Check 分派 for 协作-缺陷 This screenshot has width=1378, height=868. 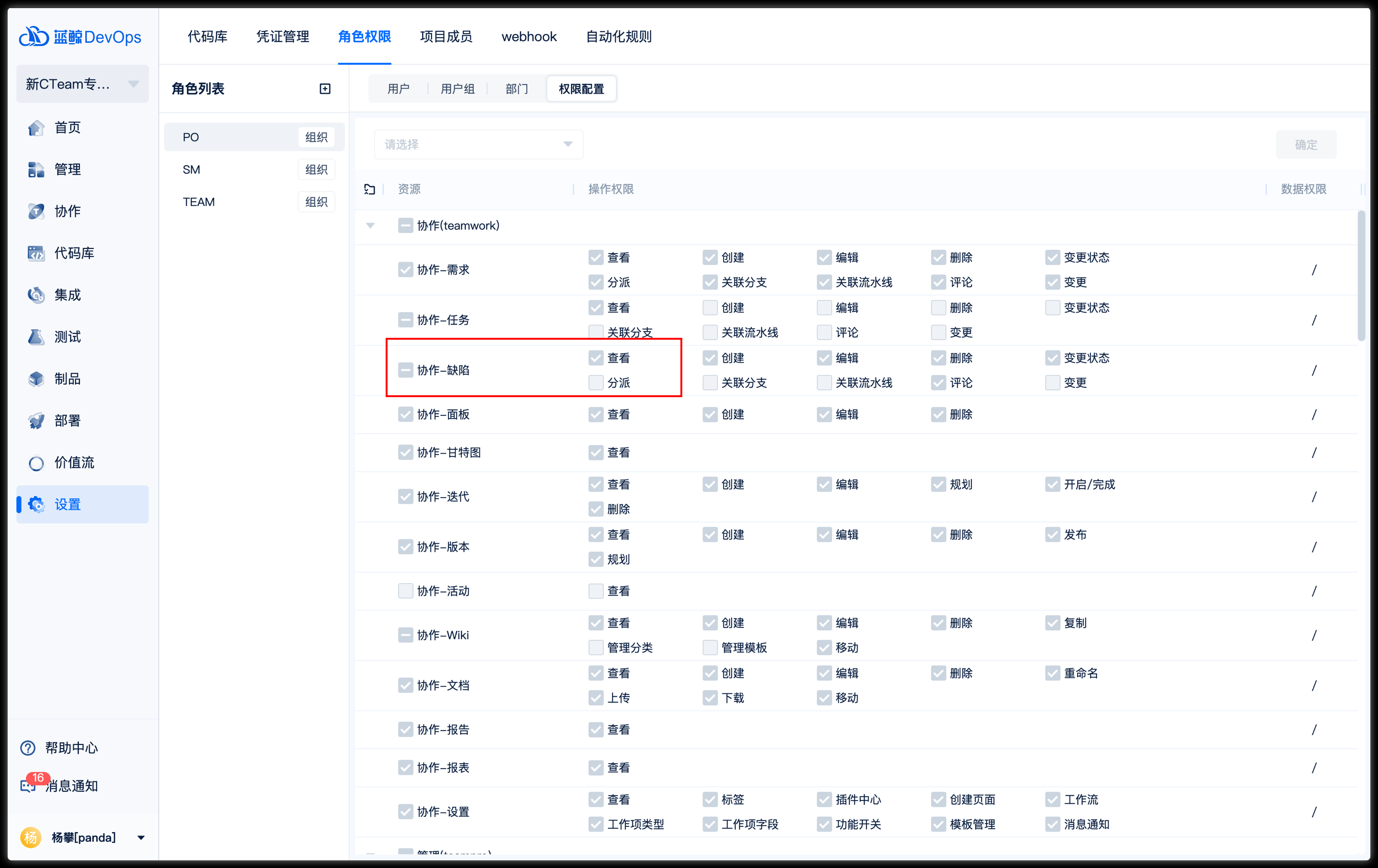[596, 383]
